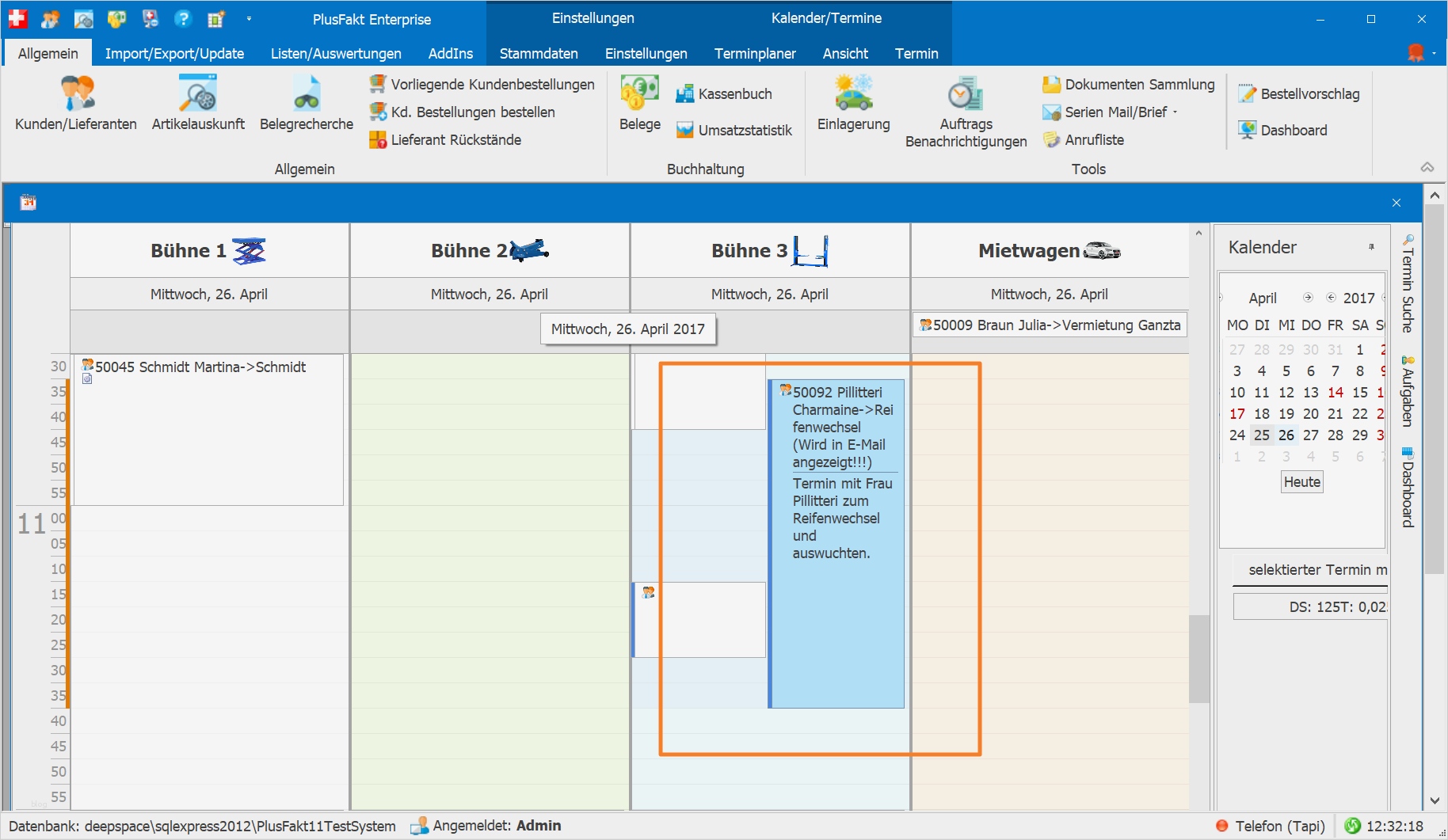1448x840 pixels.
Task: Open the Serien Mail/Brief dropdown
Action: (x=1111, y=112)
